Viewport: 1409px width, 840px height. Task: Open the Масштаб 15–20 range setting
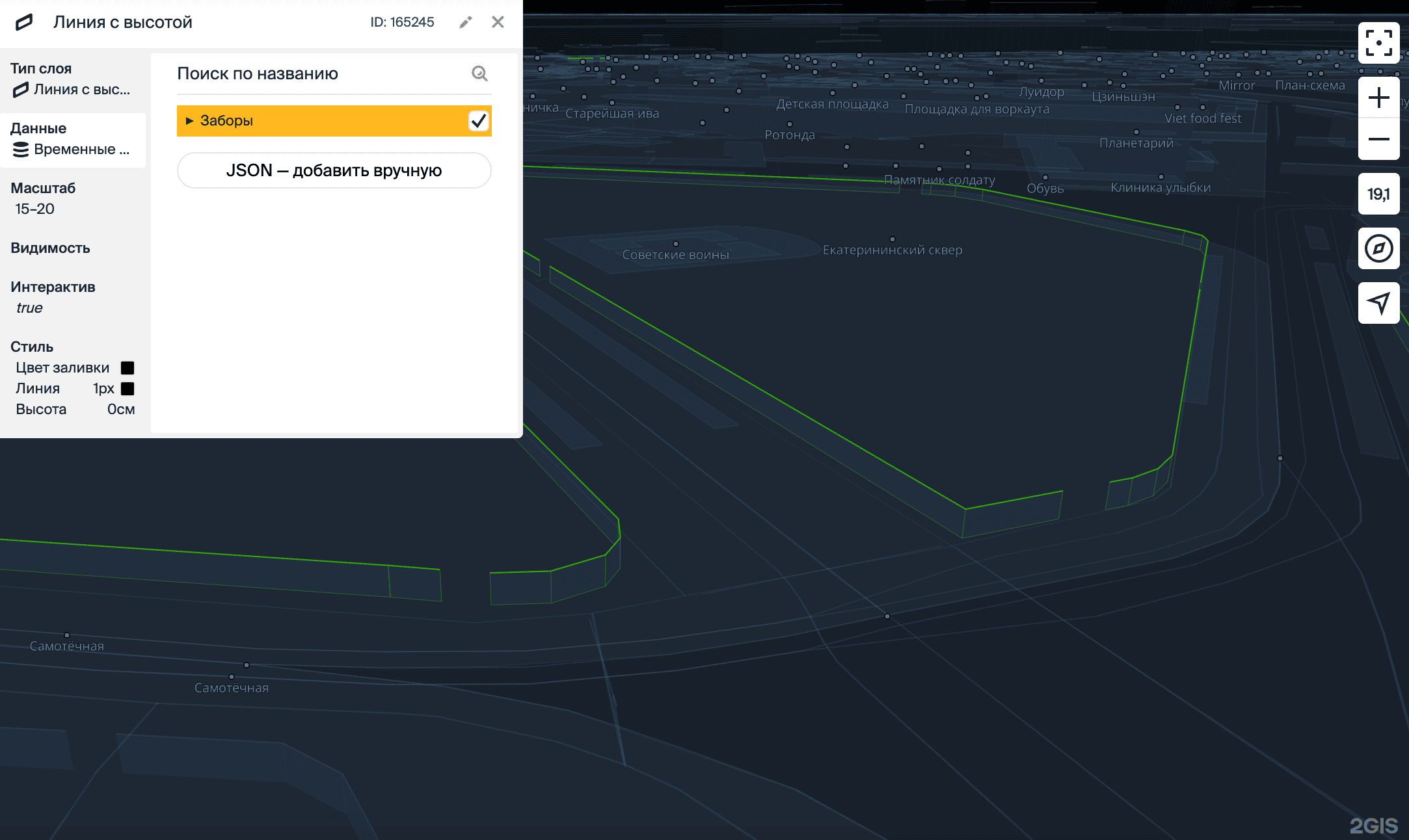(x=35, y=209)
